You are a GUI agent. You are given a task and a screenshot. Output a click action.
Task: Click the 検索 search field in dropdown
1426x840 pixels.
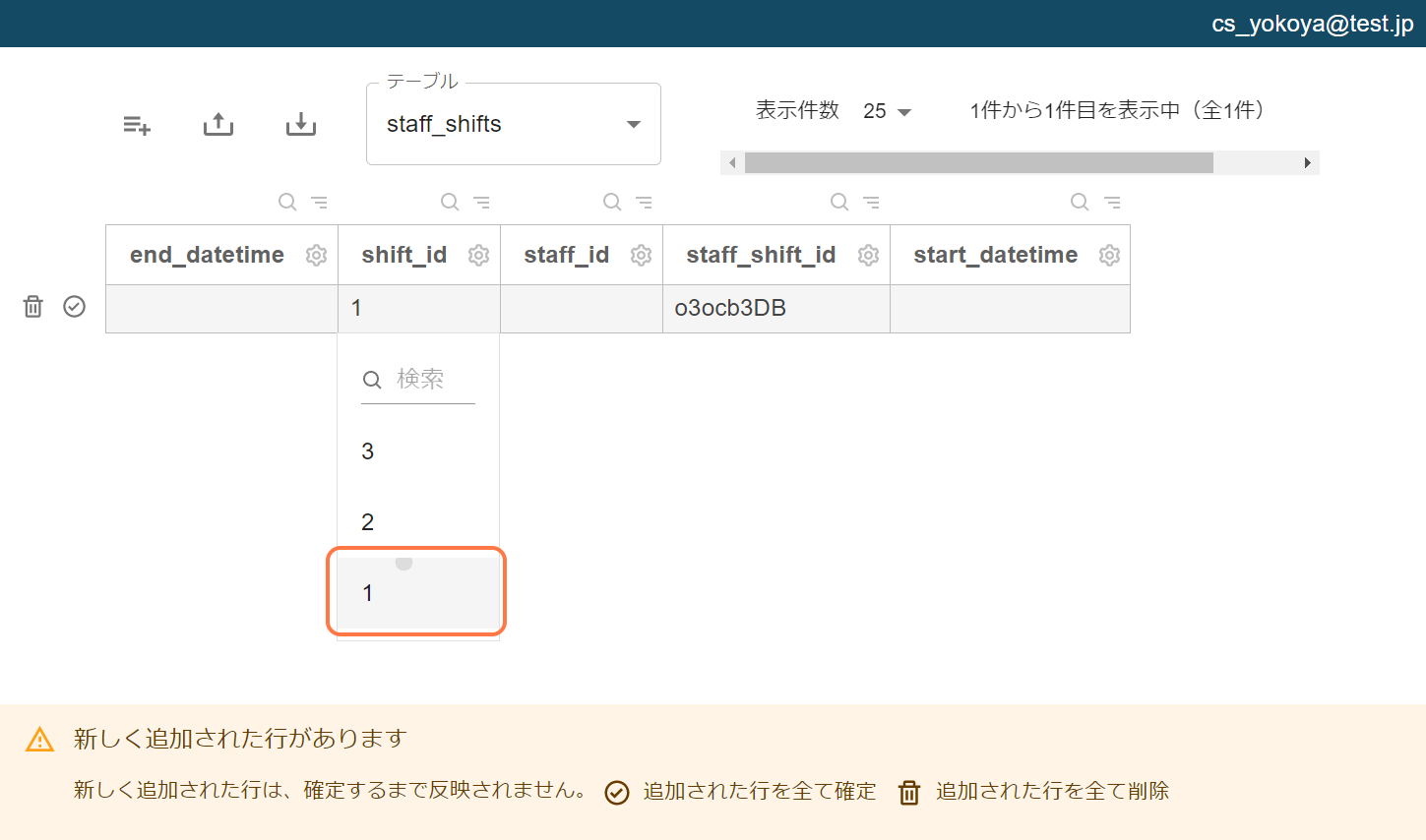[x=418, y=380]
